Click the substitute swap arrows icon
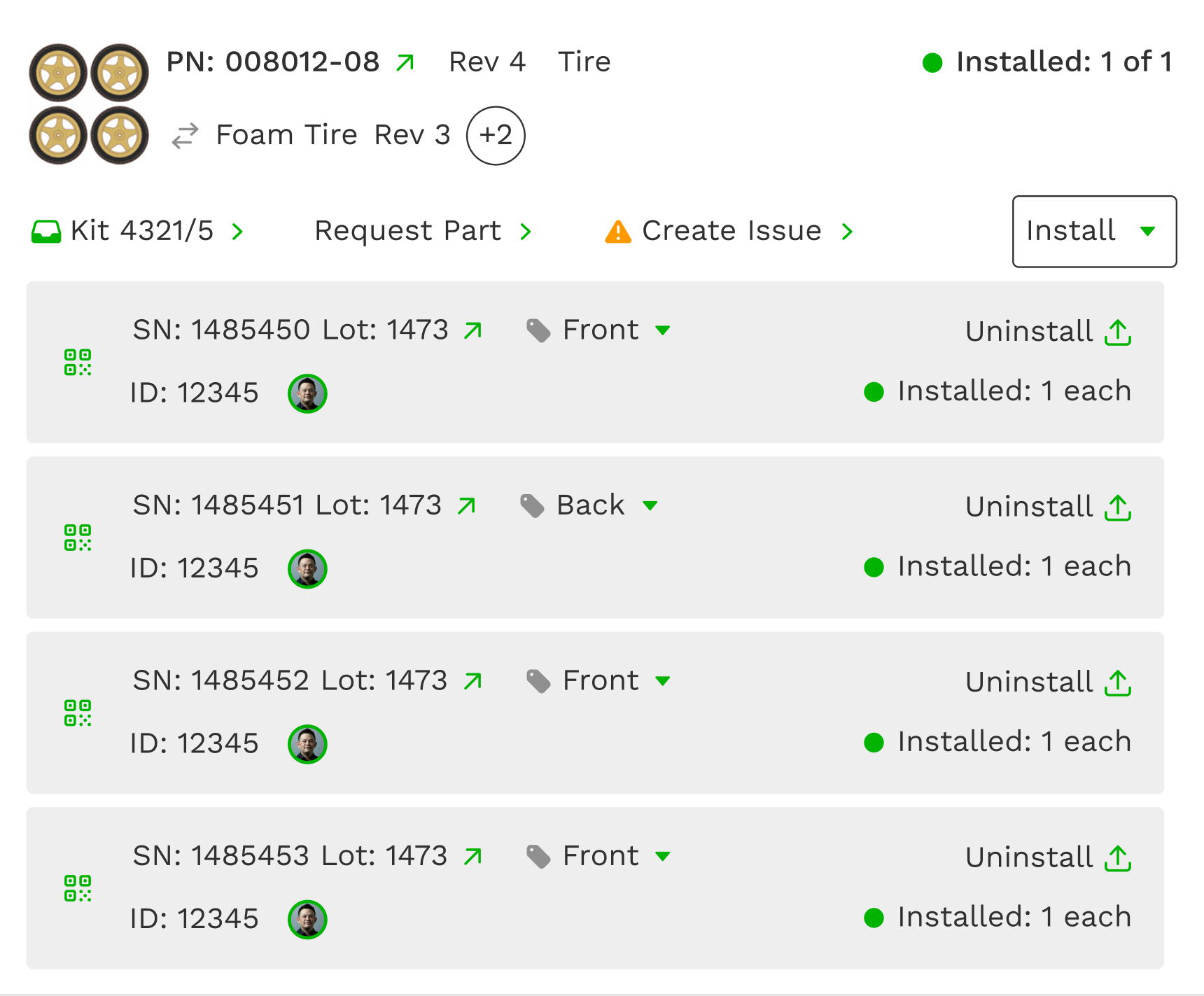The width and height of the screenshot is (1204, 996). coord(185,136)
